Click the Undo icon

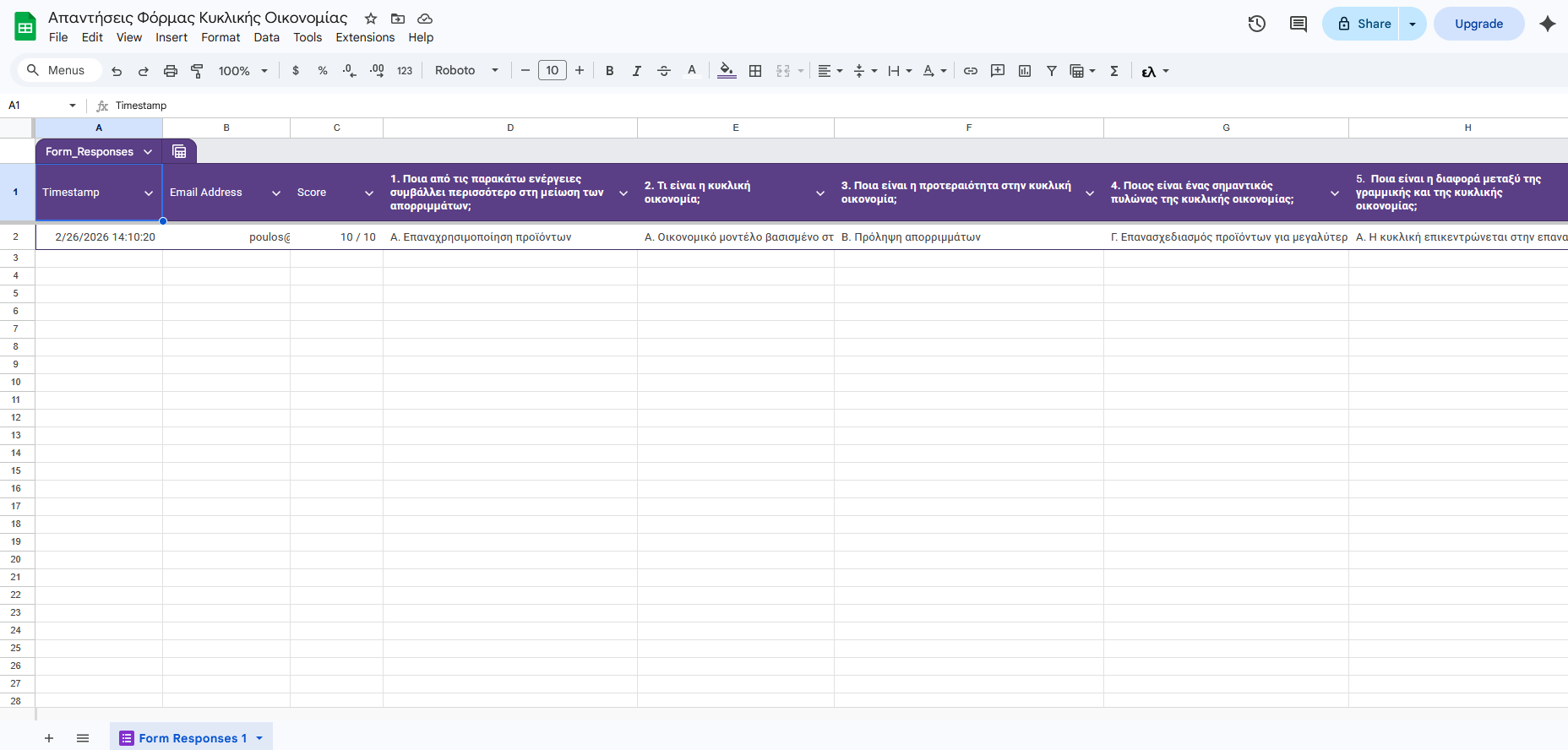(x=117, y=71)
